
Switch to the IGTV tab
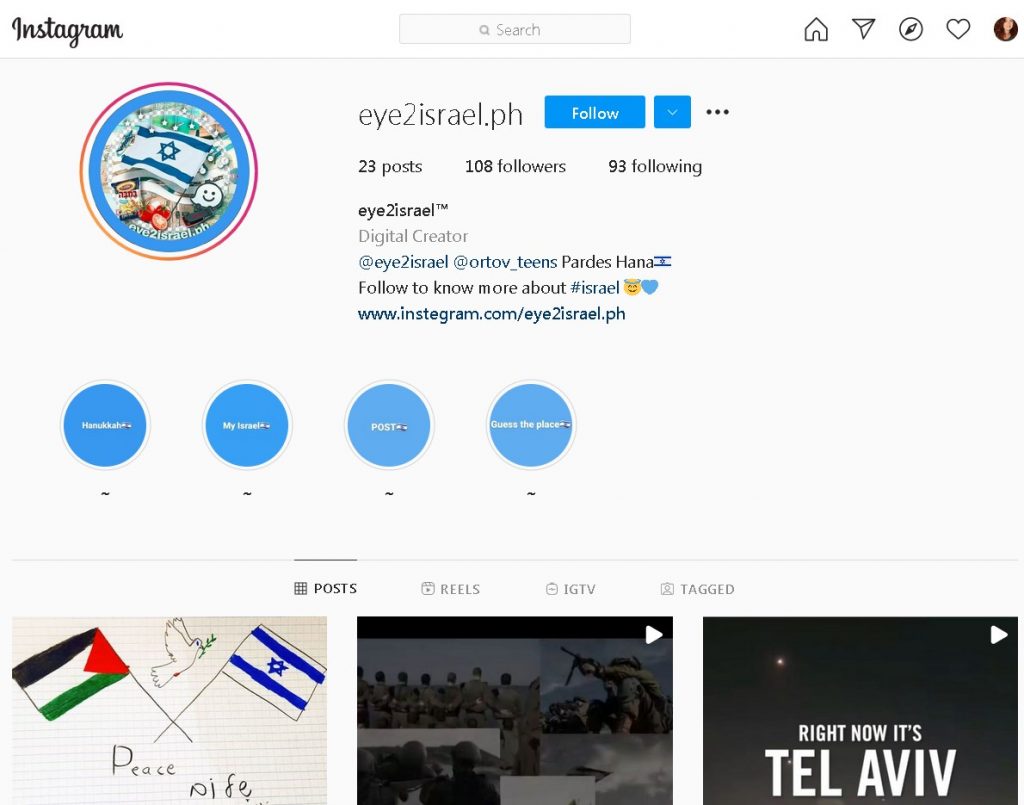pos(571,589)
